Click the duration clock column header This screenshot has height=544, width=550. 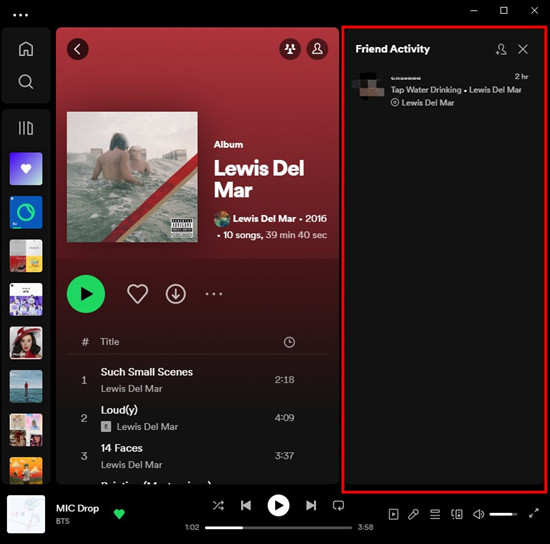(x=289, y=342)
